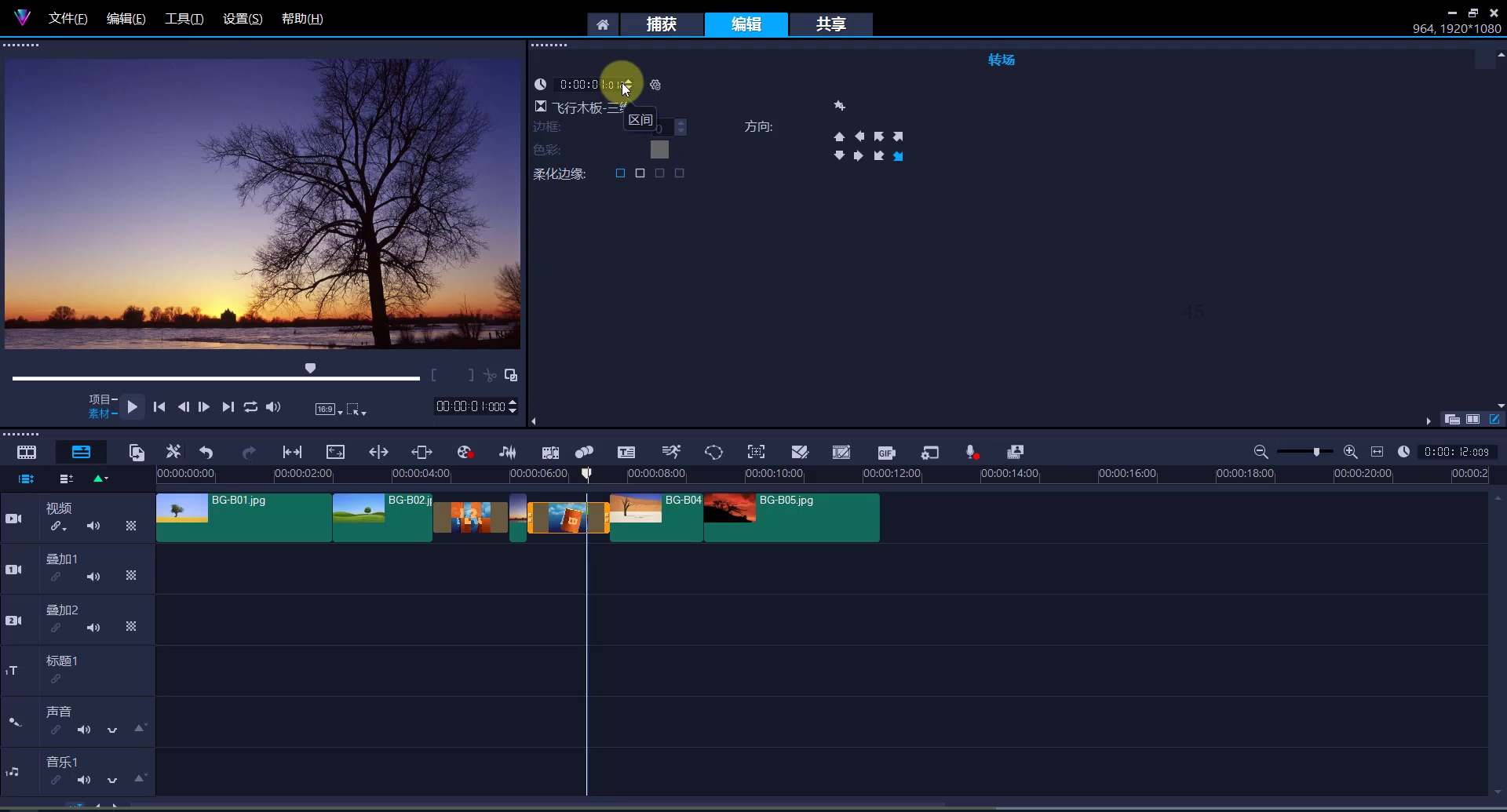The image size is (1507, 812).
Task: Play the preview
Action: [133, 406]
